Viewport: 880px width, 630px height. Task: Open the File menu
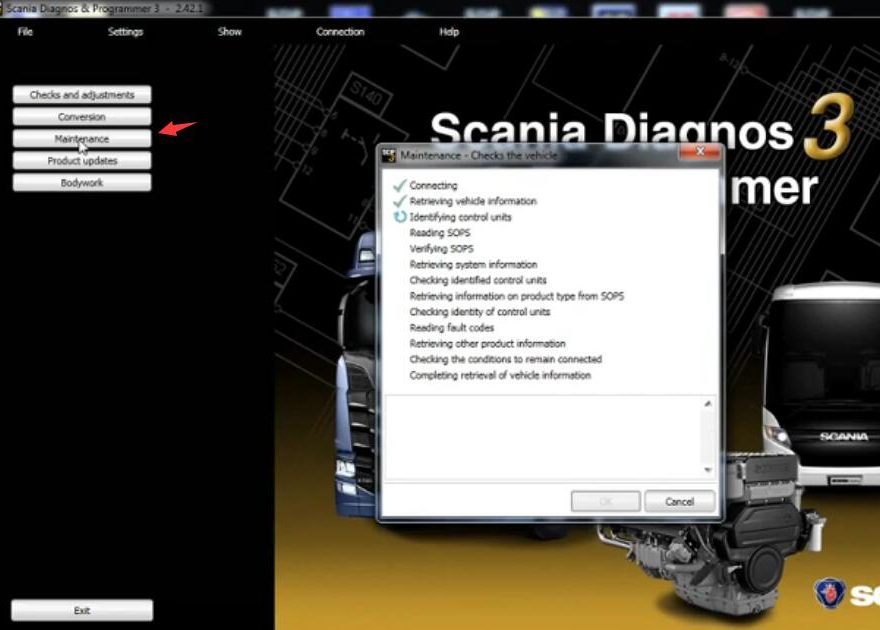point(25,32)
